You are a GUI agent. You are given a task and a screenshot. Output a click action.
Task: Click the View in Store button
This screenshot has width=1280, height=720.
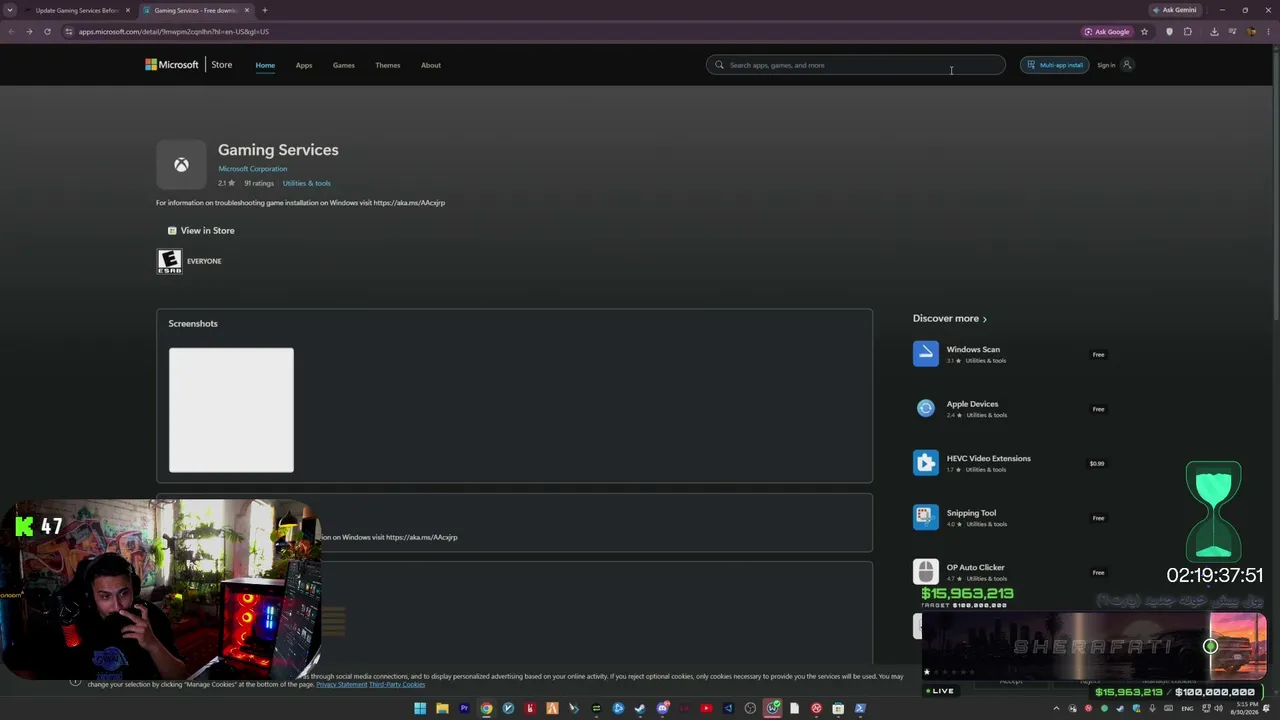pyautogui.click(x=201, y=231)
